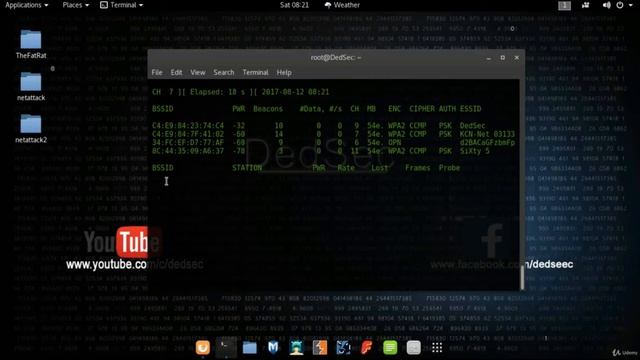Click the Frames column header

pos(418,168)
